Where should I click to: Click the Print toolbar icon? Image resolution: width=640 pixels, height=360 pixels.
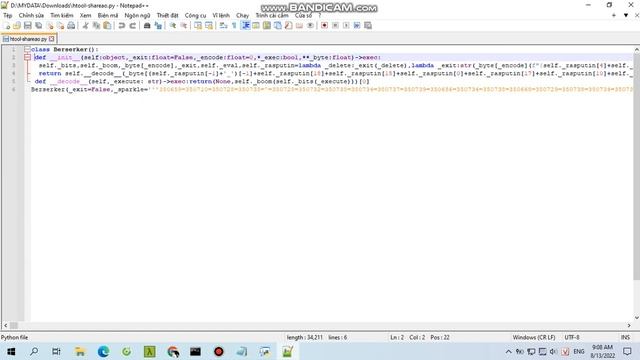pos(71,25)
